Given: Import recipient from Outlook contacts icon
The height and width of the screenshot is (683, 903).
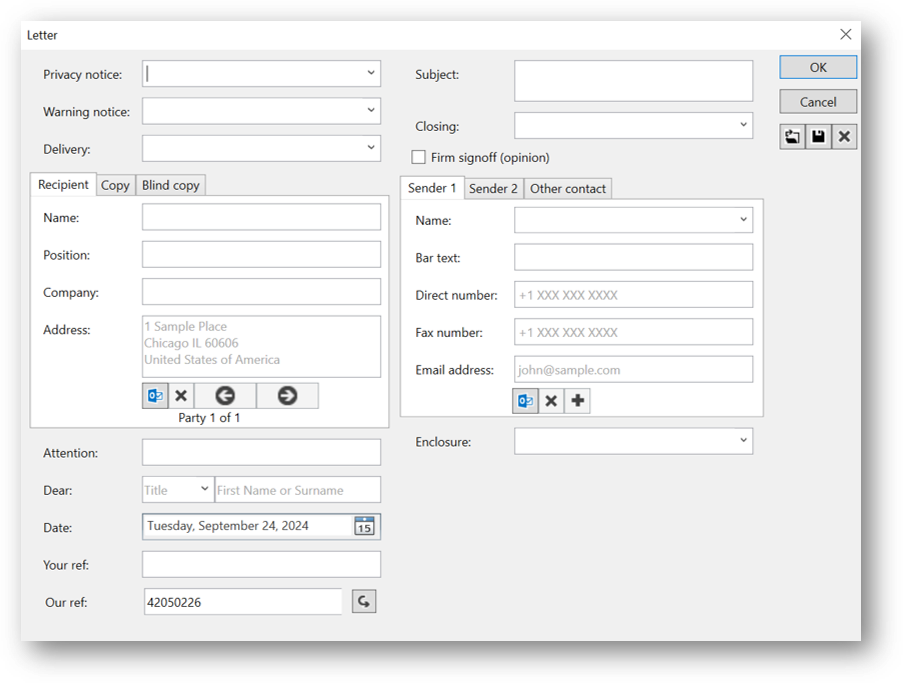Looking at the screenshot, I should tap(155, 396).
